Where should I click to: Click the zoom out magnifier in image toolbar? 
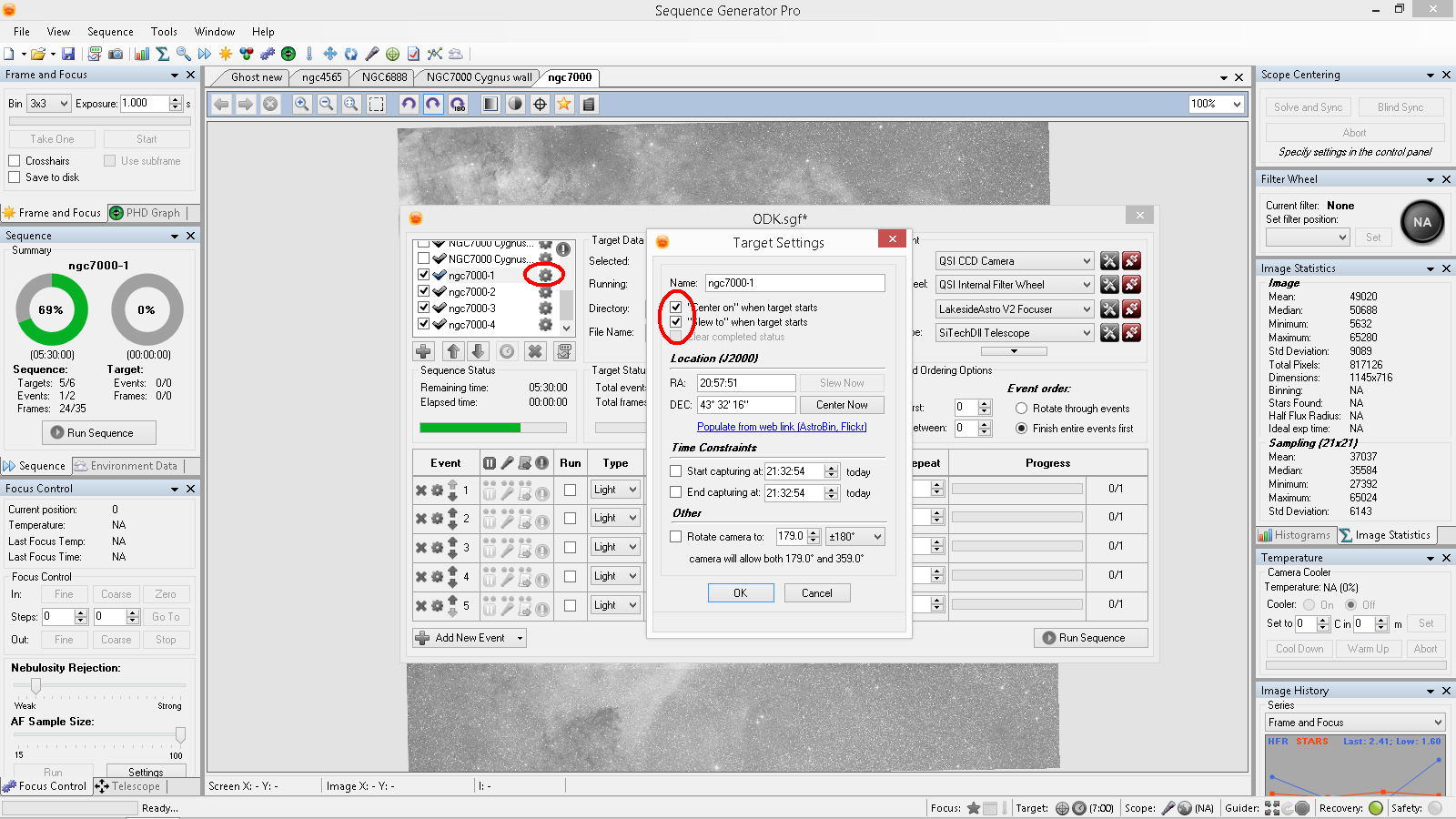tap(327, 104)
